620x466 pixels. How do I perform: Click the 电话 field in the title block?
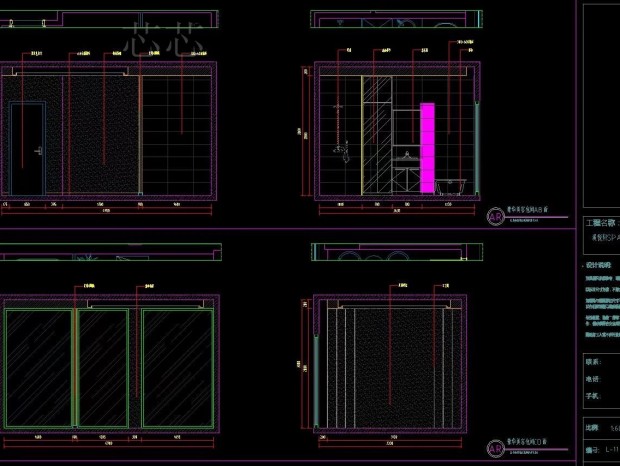tap(594, 379)
